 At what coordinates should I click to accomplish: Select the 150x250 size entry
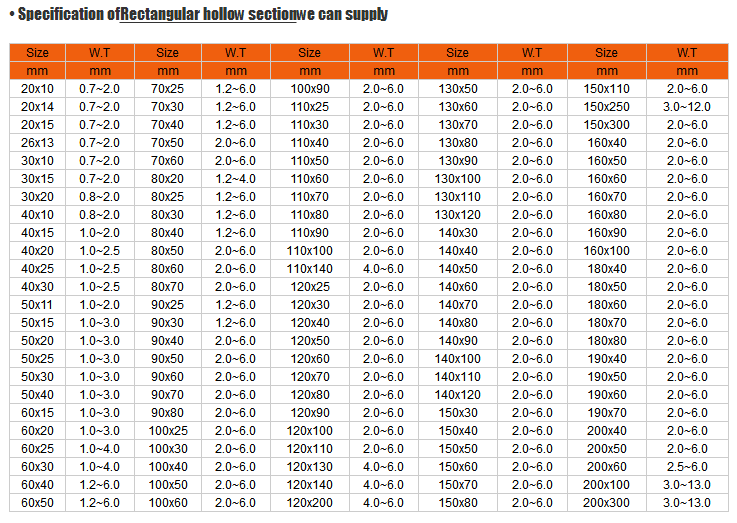[606, 107]
